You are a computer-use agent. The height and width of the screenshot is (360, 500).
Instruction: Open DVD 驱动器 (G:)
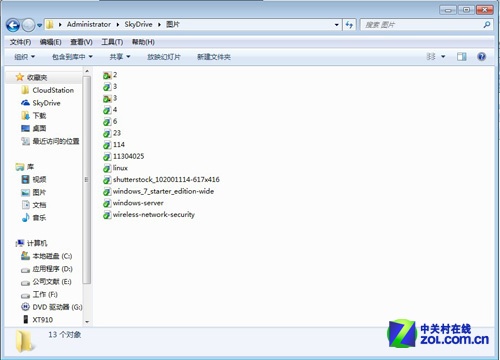pyautogui.click(x=57, y=307)
